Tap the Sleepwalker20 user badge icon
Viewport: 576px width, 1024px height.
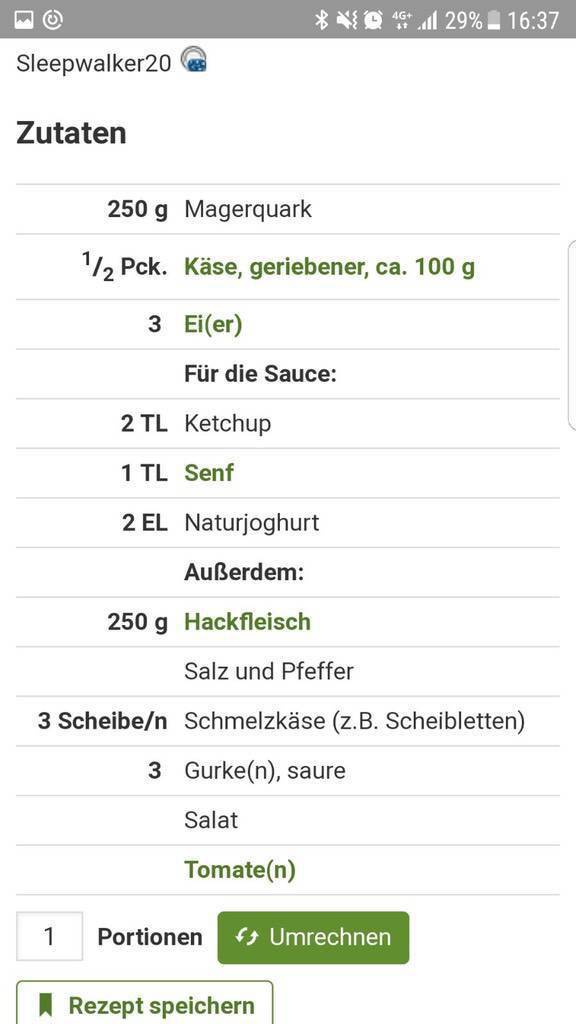[x=194, y=59]
